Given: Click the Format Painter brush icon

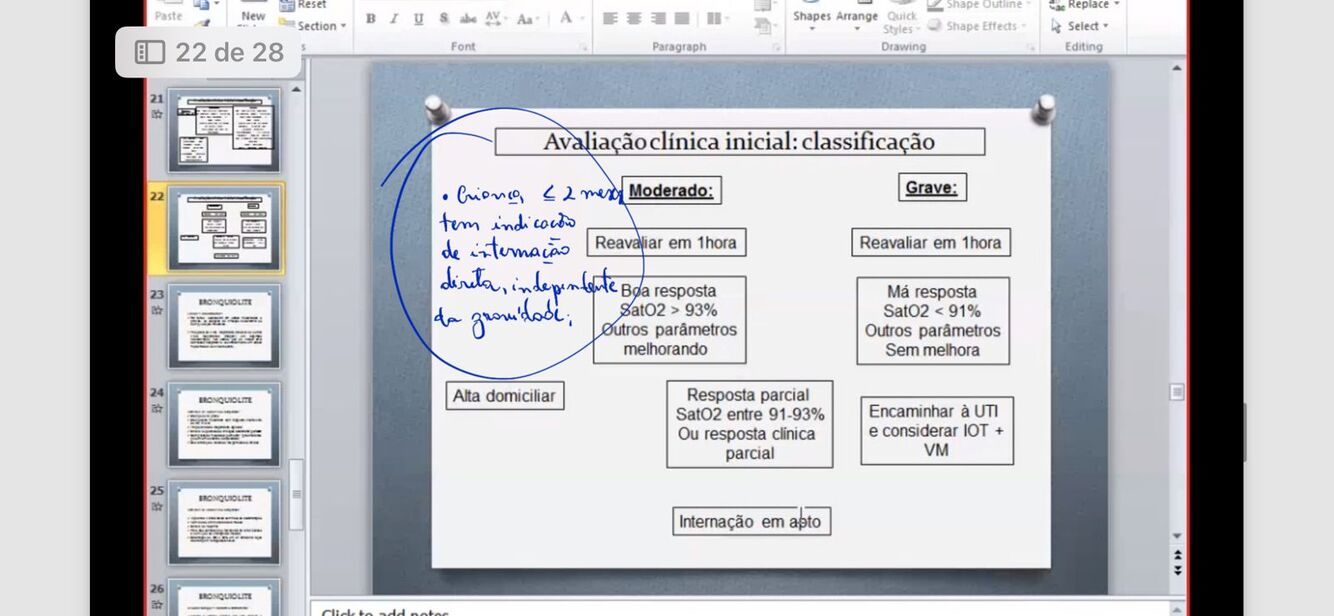Looking at the screenshot, I should click(x=202, y=24).
